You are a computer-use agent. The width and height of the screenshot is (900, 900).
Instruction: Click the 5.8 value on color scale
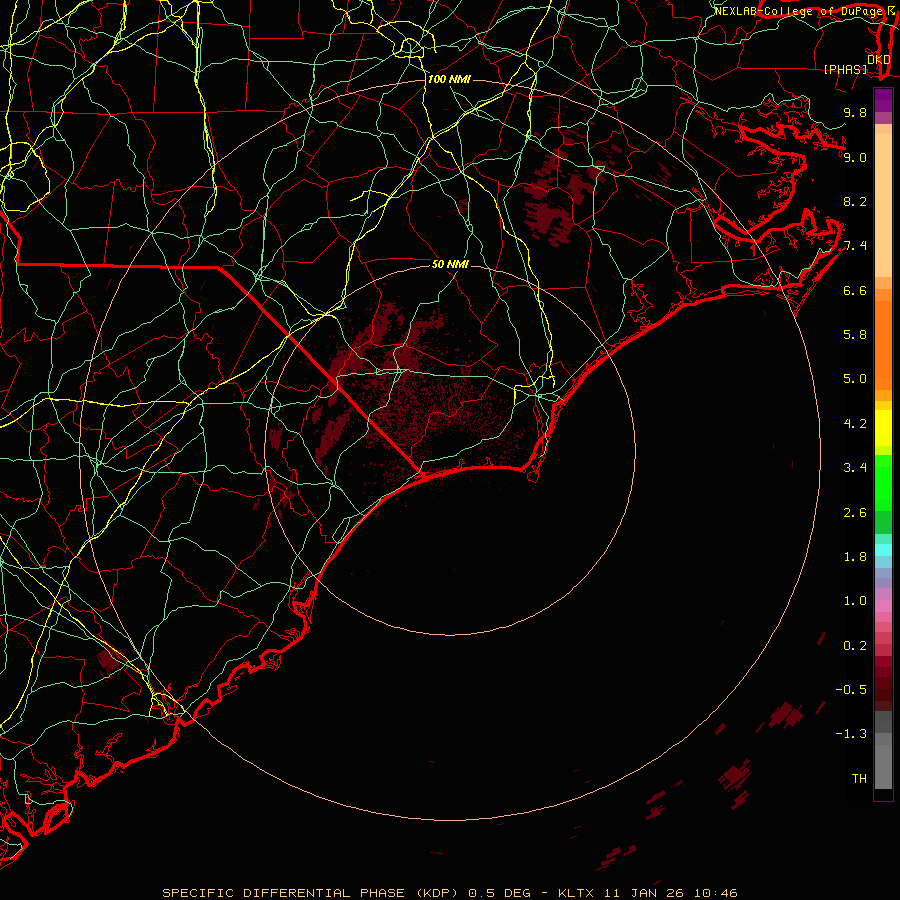855,335
